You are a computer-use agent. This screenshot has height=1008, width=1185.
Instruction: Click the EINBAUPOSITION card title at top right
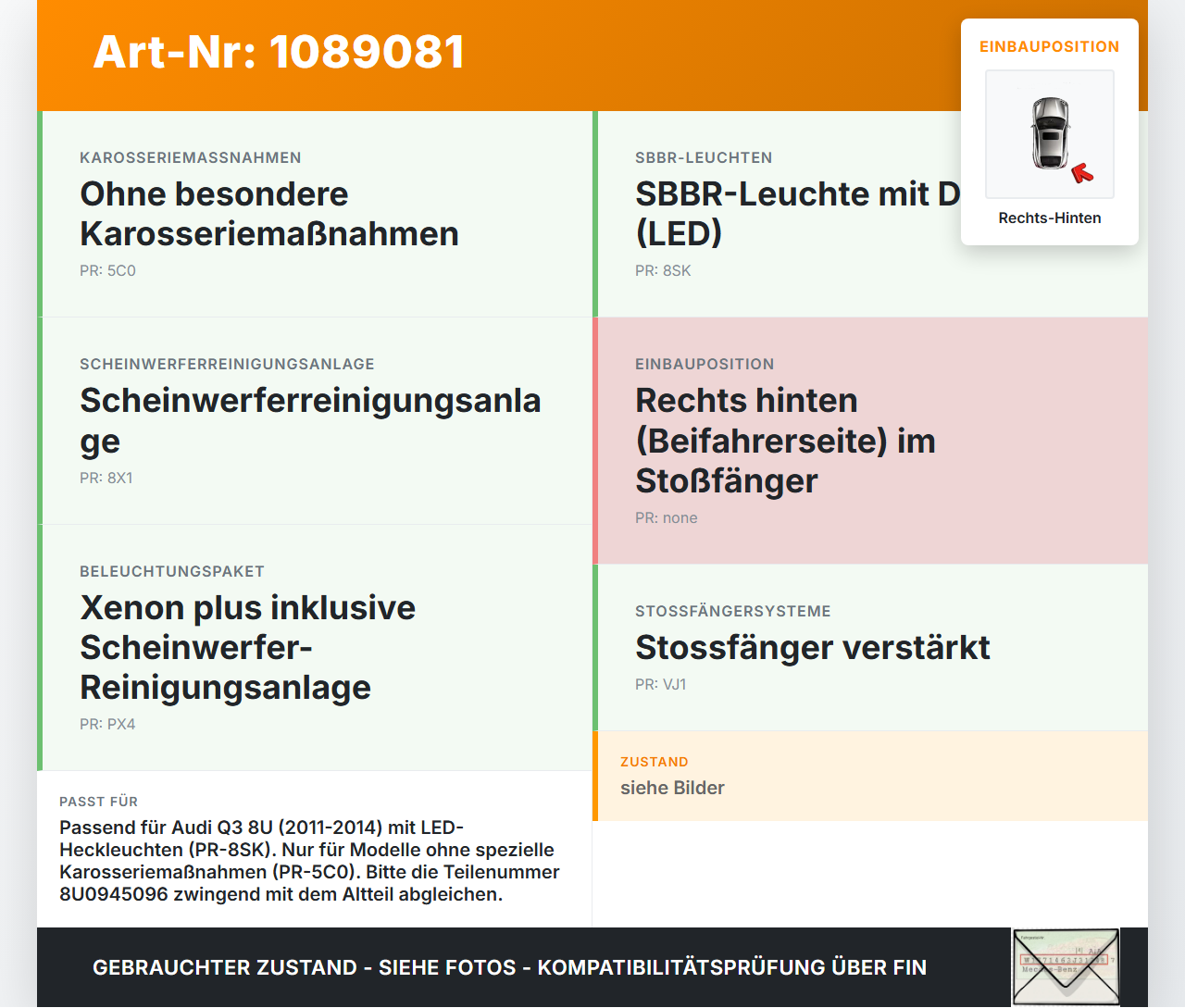coord(1050,46)
